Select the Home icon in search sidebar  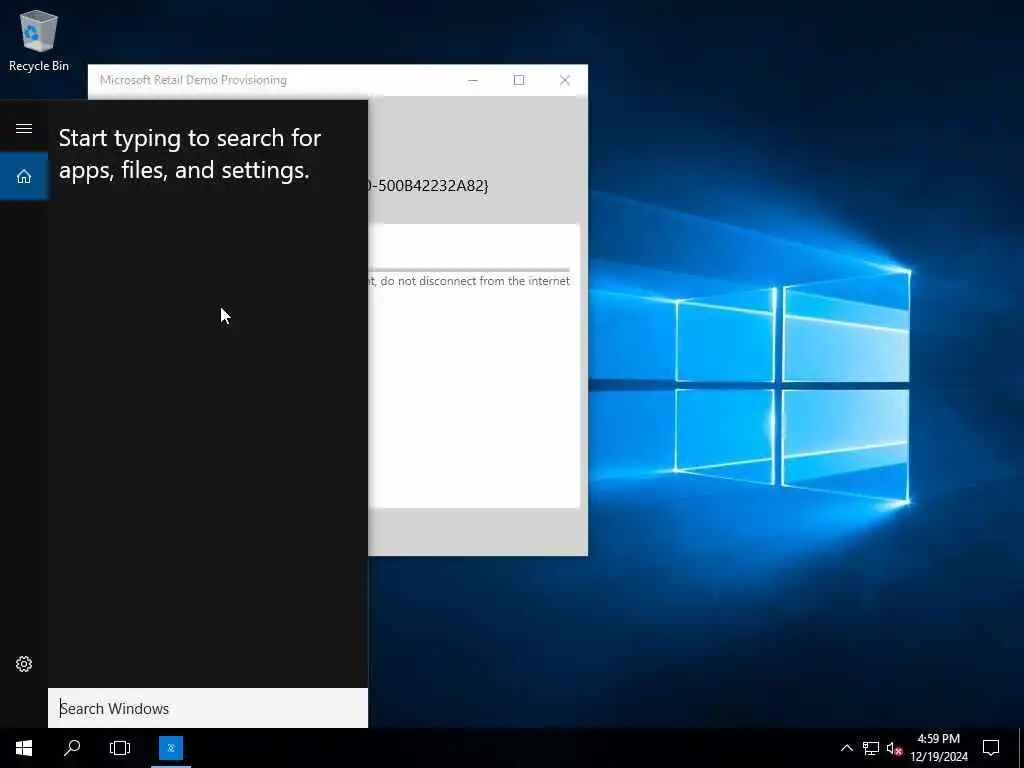[x=24, y=176]
